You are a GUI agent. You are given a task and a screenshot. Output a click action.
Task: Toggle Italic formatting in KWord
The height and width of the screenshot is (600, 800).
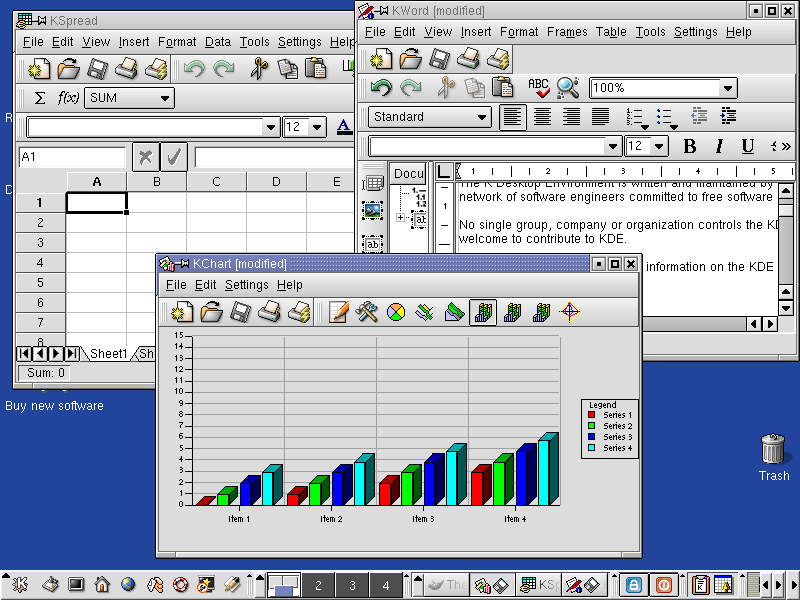tap(719, 146)
